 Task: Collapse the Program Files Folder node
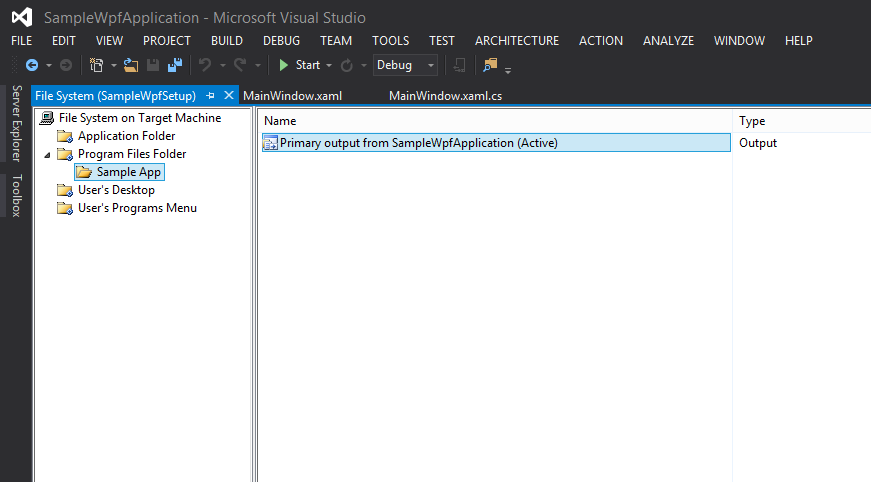point(47,155)
